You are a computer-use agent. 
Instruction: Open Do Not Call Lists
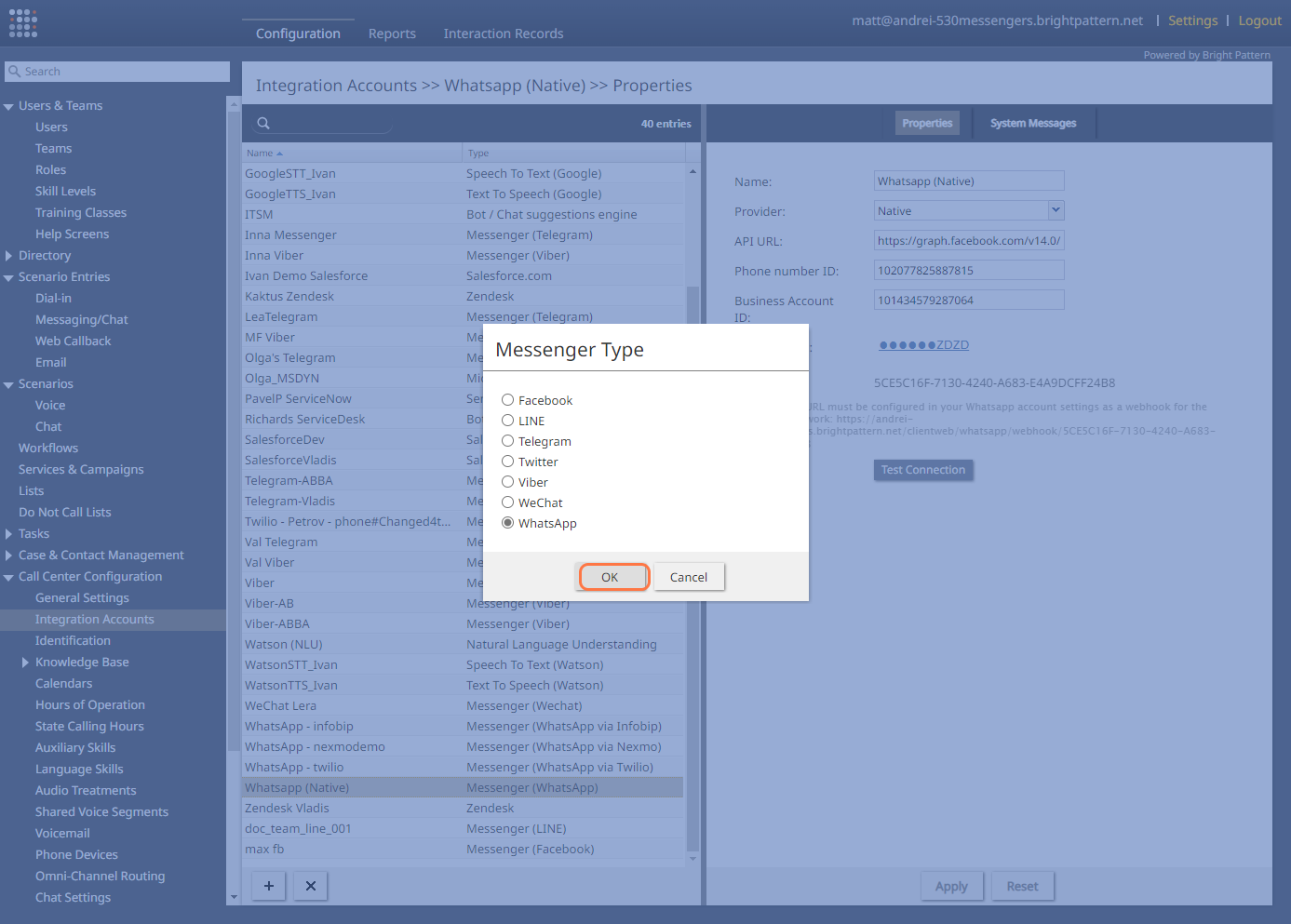65,513
